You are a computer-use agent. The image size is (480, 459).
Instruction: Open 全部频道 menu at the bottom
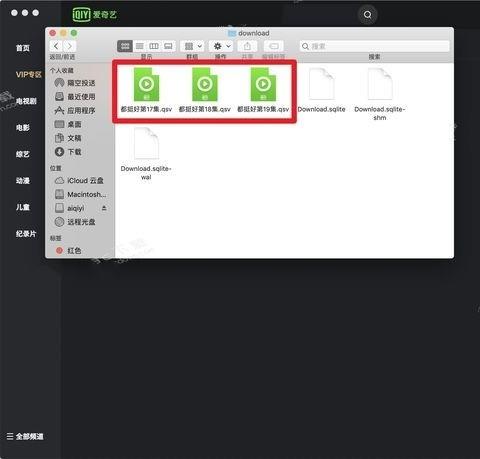[25, 436]
